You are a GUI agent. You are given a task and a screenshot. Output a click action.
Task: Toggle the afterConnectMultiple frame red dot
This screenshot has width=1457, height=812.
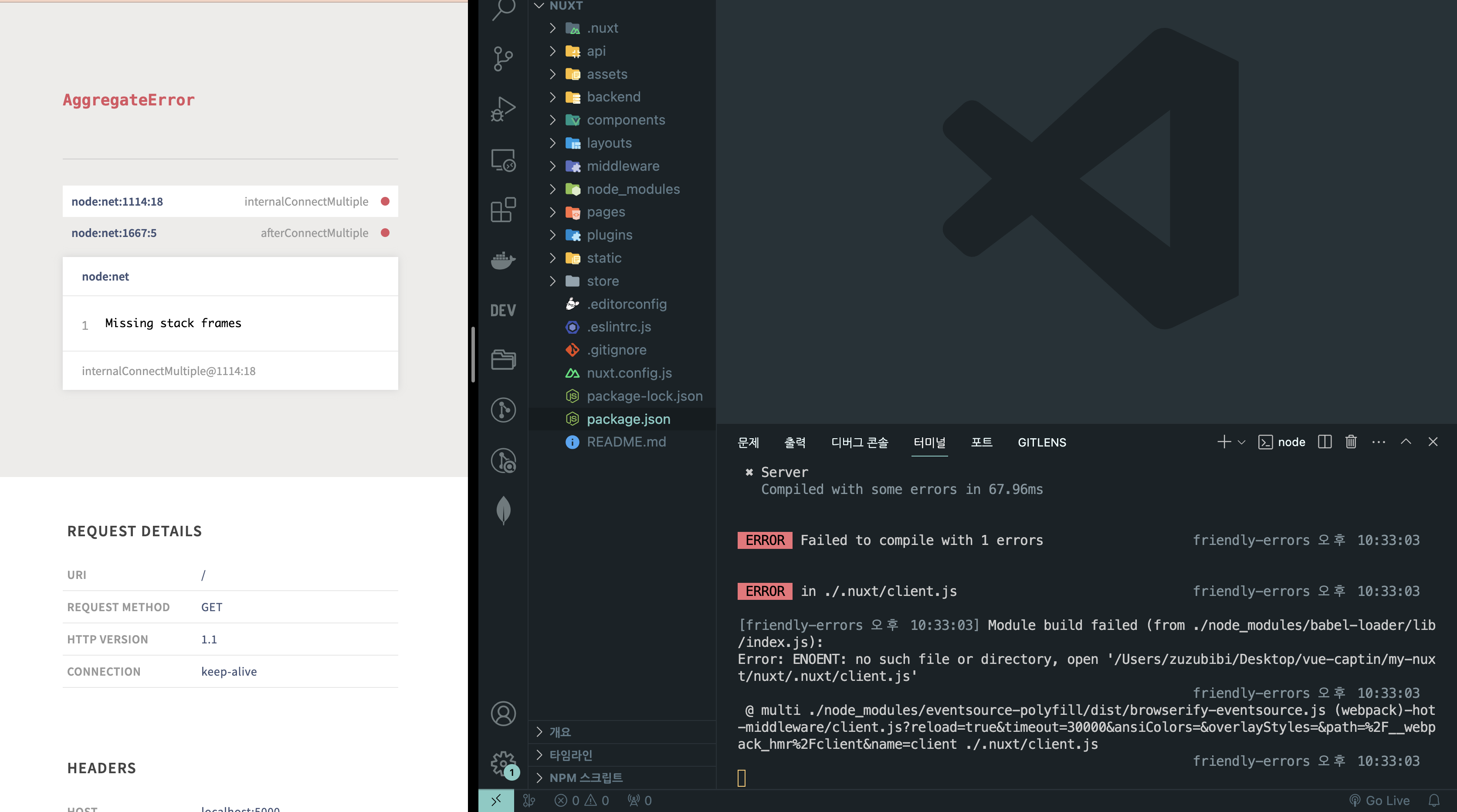385,233
